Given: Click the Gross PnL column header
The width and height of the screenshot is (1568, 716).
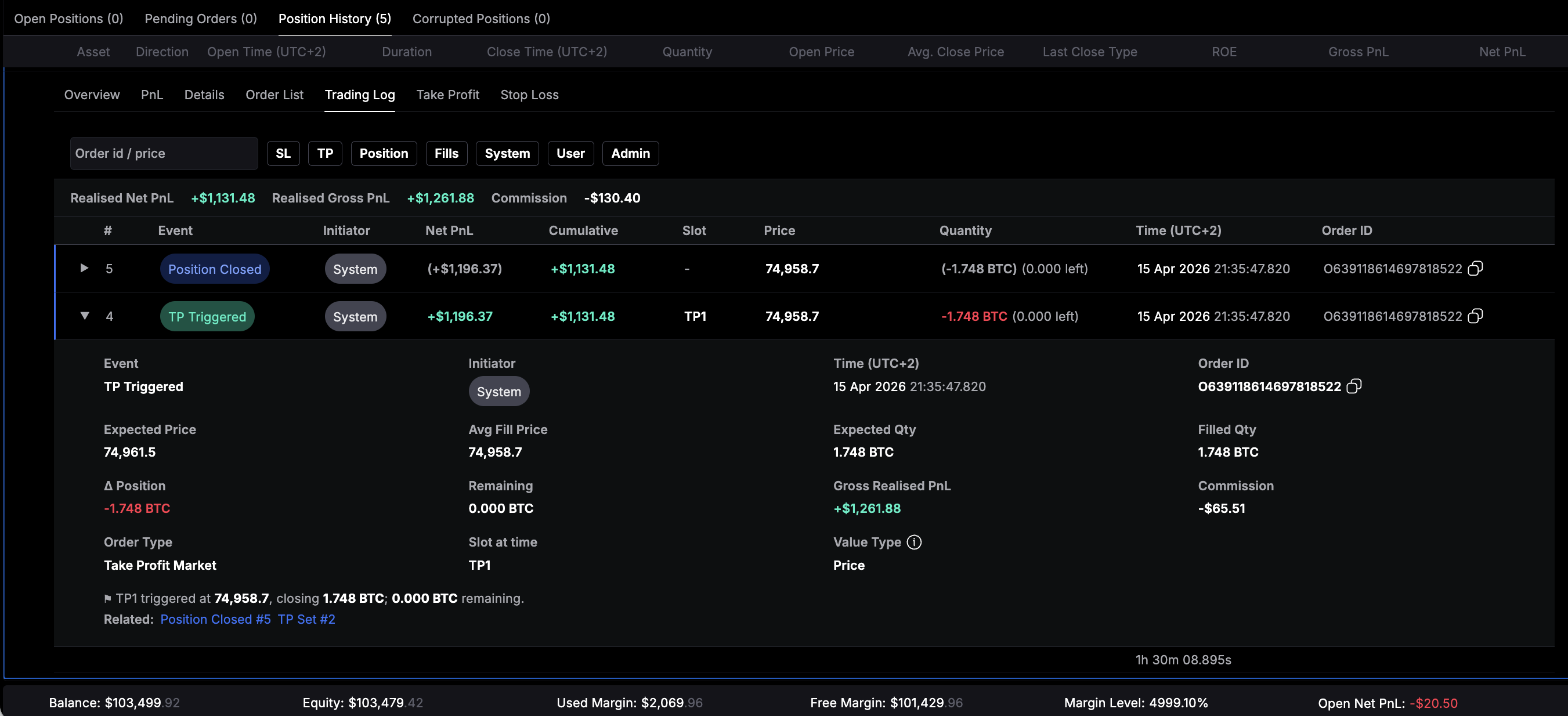Looking at the screenshot, I should coord(1358,52).
